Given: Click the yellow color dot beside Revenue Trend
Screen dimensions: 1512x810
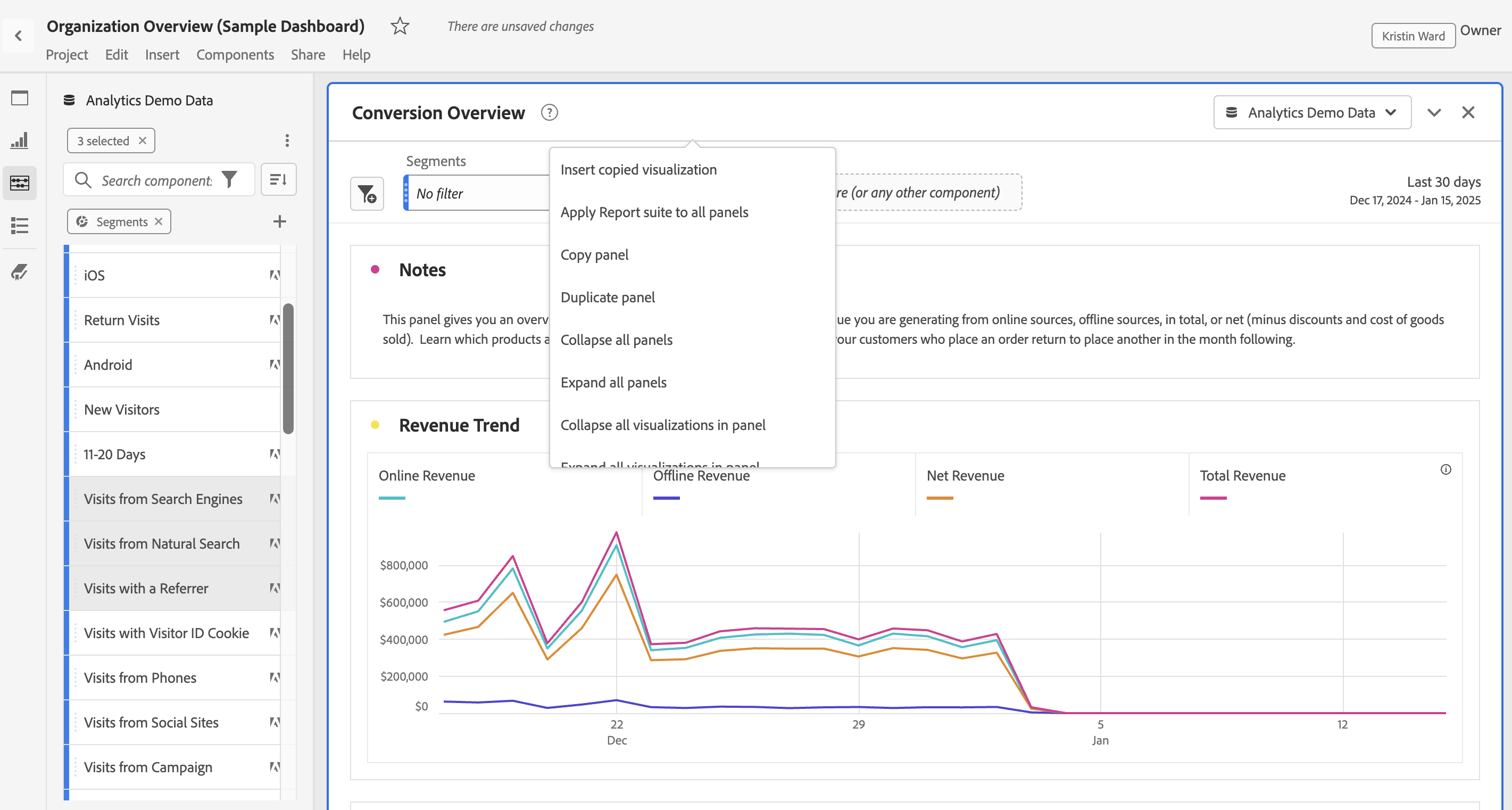Looking at the screenshot, I should (376, 425).
